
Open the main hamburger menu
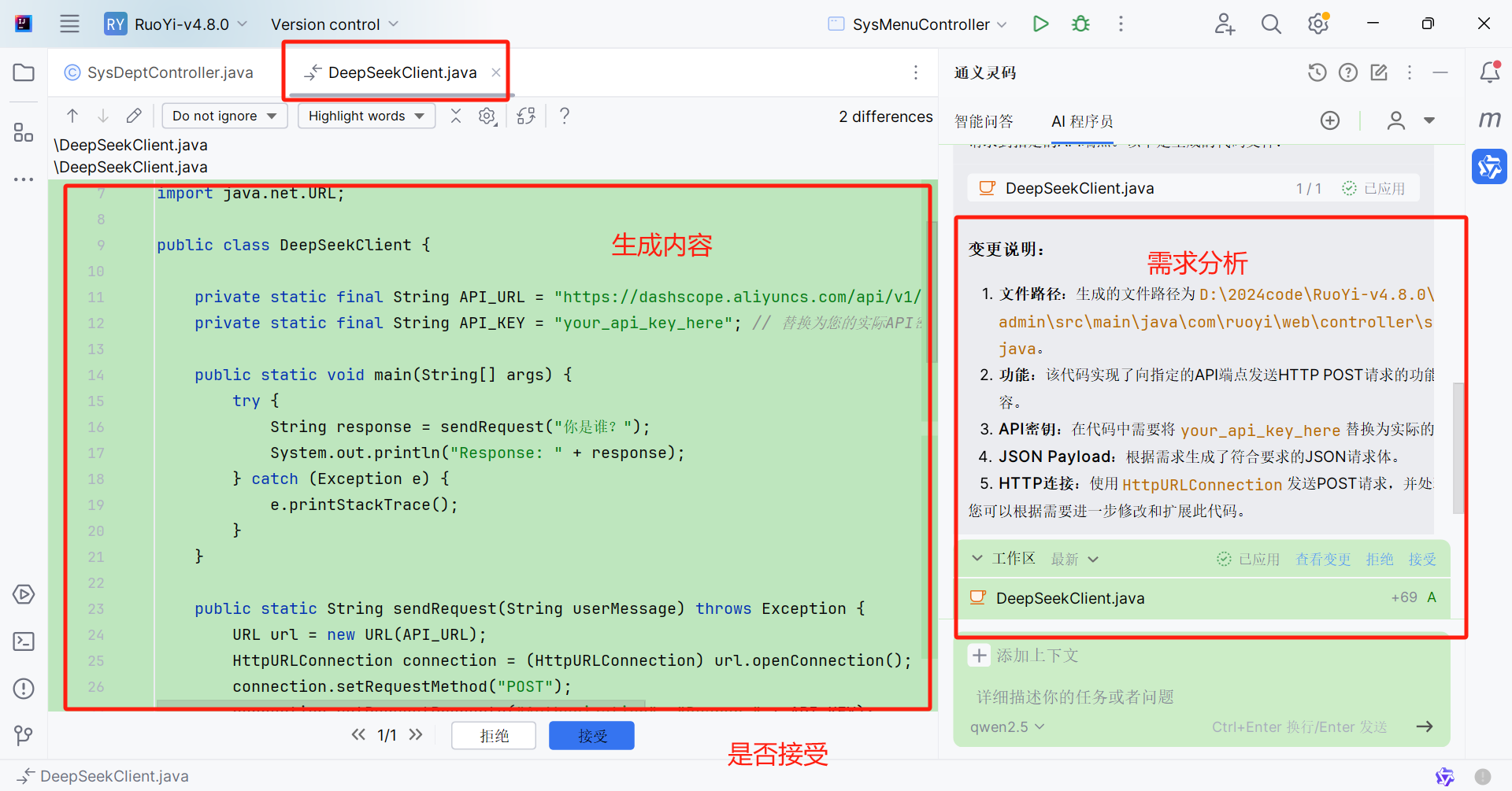69,24
